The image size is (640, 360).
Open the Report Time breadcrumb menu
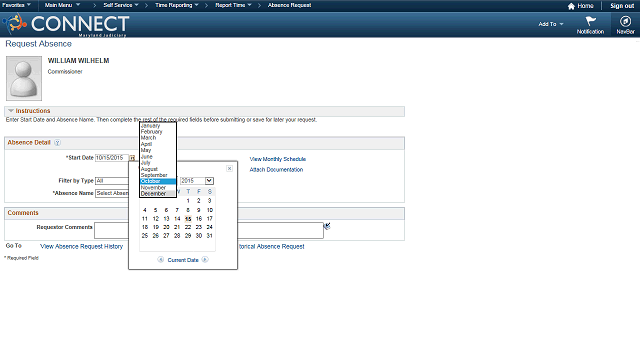[233, 5]
